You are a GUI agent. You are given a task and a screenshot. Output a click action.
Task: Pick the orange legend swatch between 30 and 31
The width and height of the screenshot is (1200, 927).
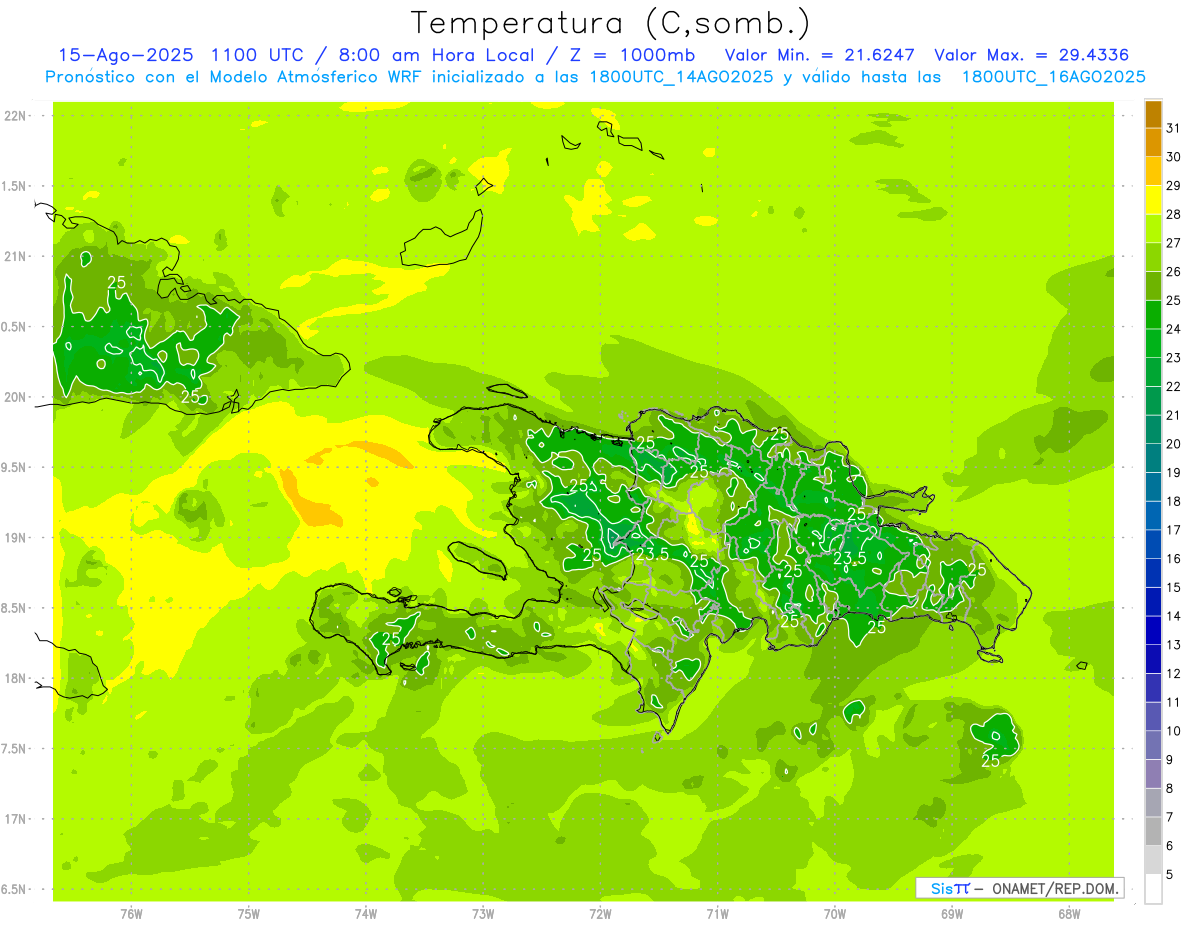1153,143
